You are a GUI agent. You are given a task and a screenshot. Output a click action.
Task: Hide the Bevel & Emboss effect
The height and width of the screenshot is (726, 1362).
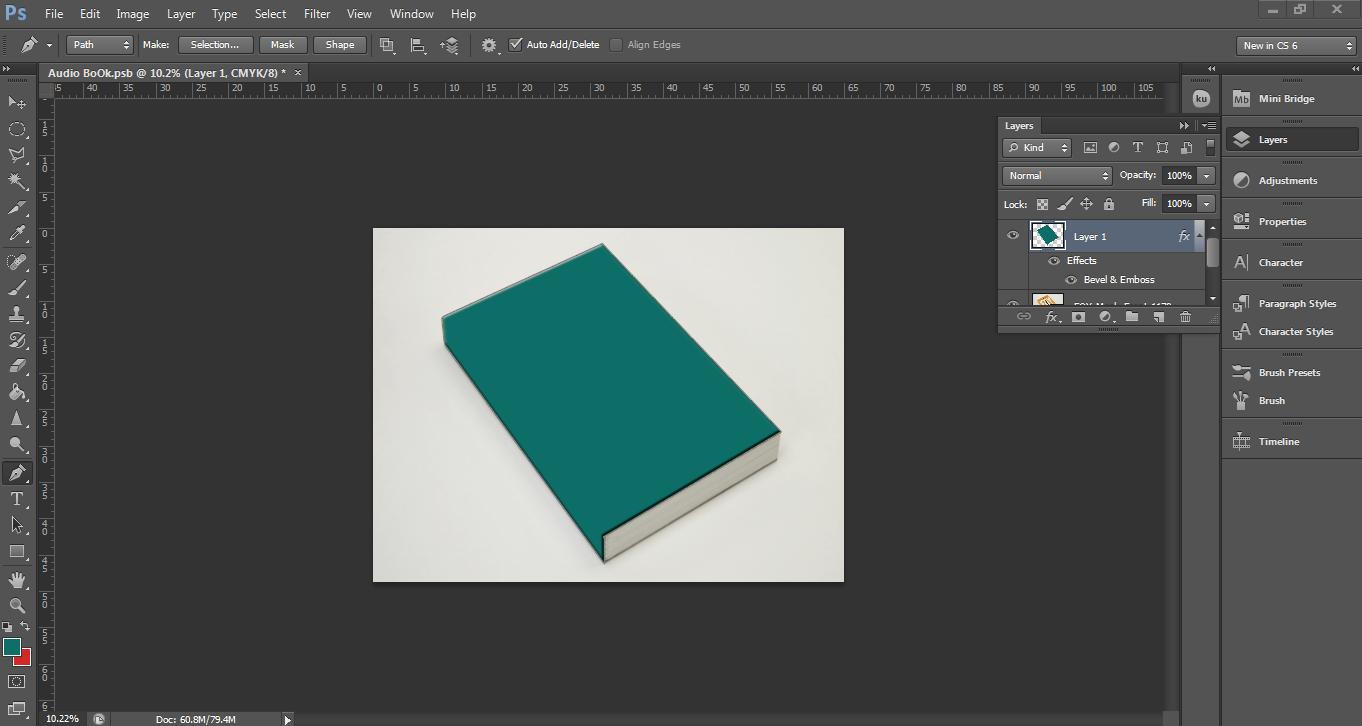1071,280
